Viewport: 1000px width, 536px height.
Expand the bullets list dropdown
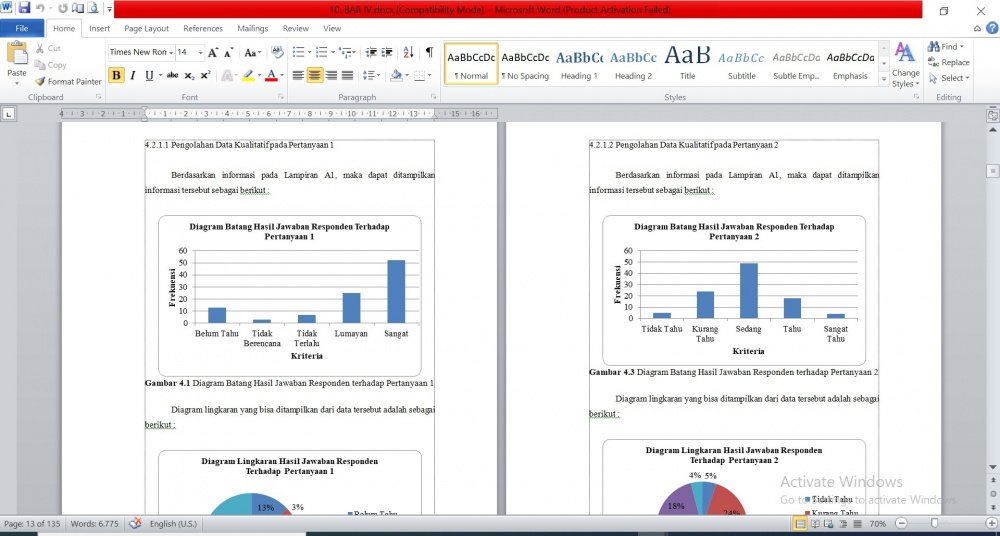pyautogui.click(x=309, y=52)
